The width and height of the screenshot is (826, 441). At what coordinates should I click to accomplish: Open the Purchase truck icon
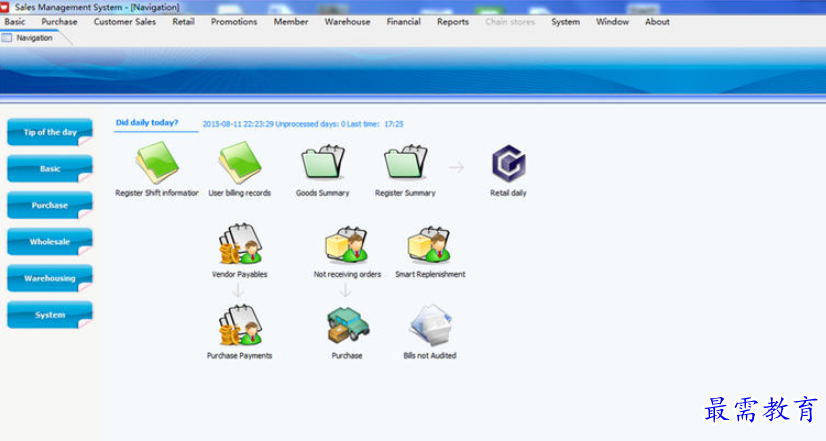point(348,325)
